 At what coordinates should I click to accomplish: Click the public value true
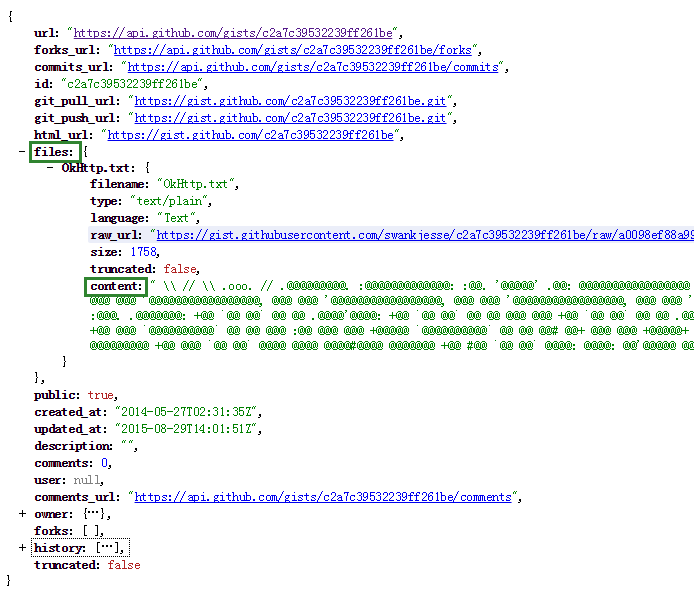pos(100,395)
